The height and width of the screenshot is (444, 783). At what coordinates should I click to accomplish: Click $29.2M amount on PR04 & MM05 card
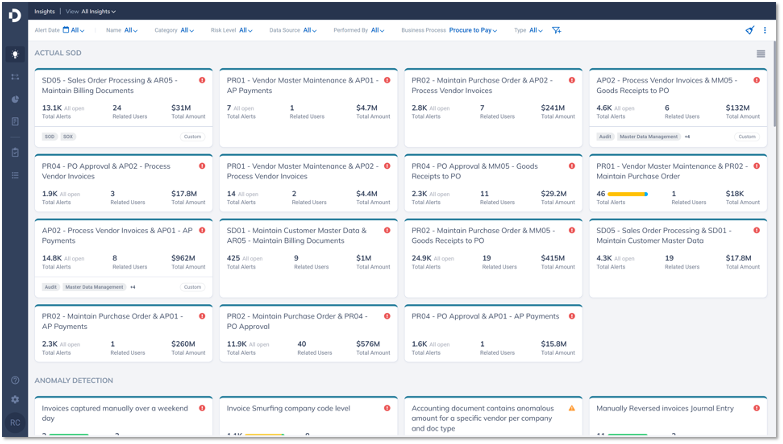(x=554, y=194)
